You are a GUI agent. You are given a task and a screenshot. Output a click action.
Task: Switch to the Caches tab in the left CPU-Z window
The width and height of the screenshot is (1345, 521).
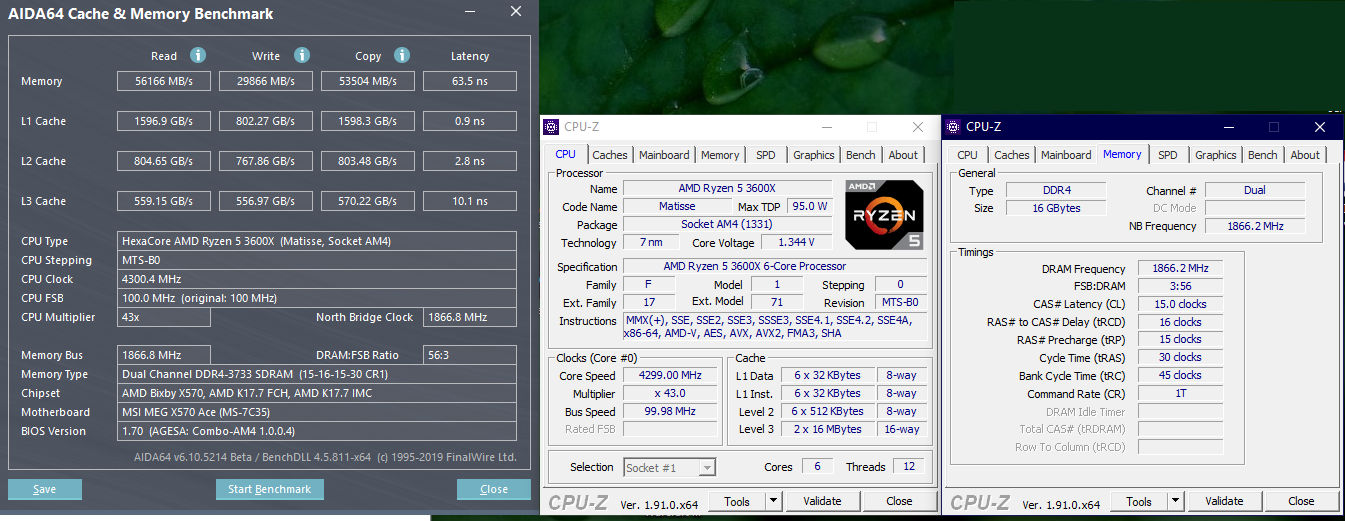click(x=610, y=155)
